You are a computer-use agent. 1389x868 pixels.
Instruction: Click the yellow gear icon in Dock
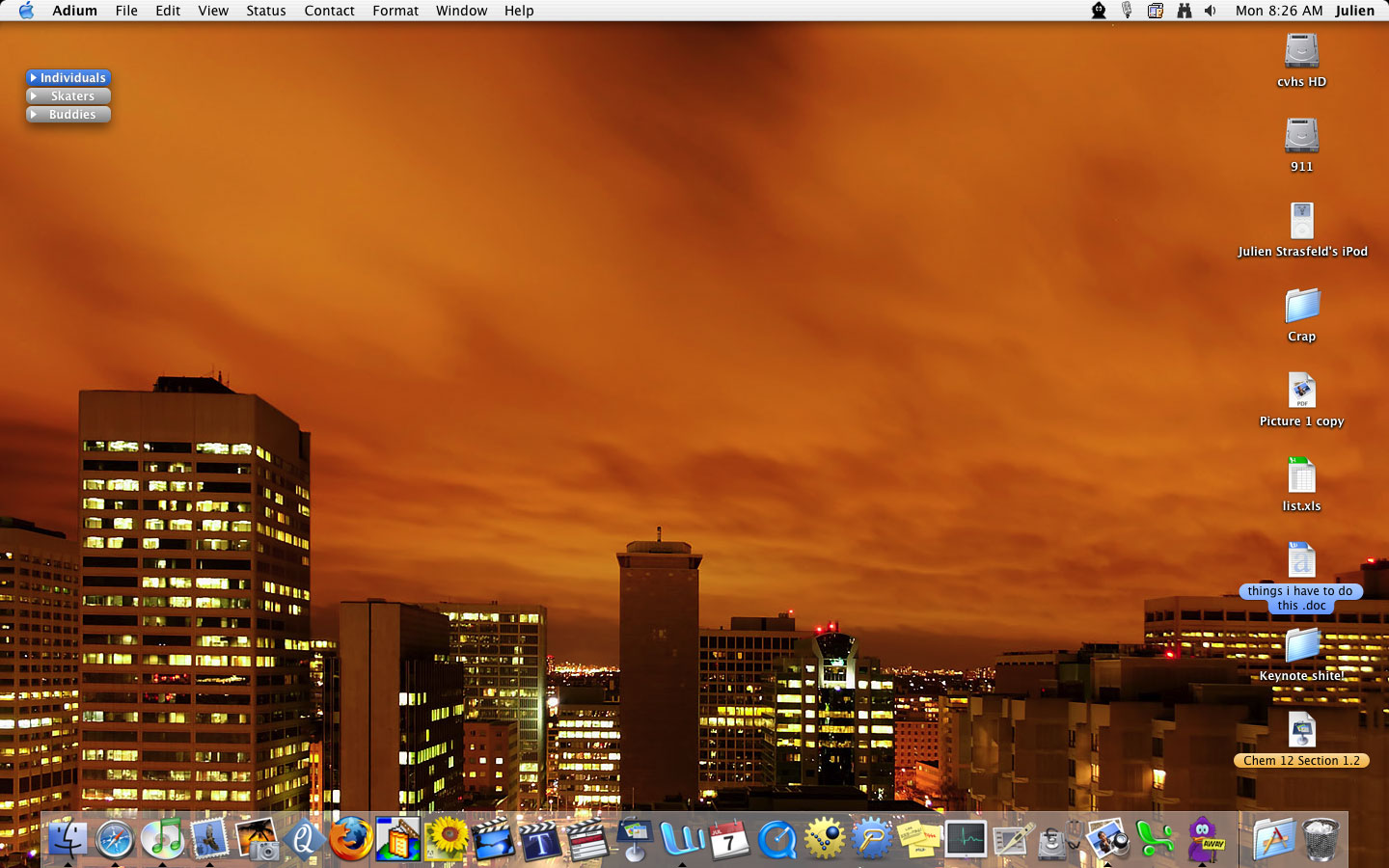click(x=824, y=838)
